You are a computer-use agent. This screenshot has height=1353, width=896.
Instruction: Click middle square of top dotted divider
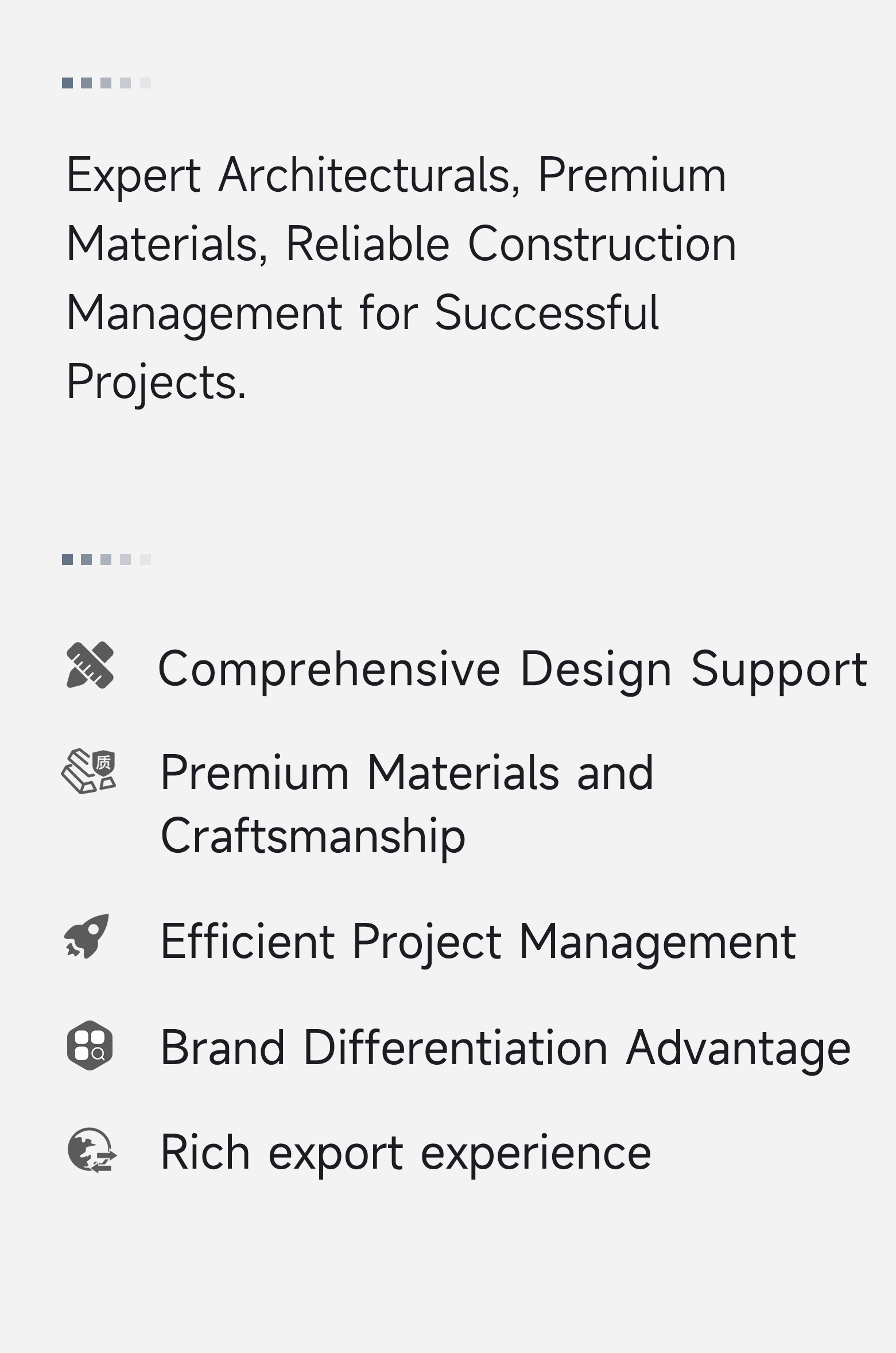106,83
